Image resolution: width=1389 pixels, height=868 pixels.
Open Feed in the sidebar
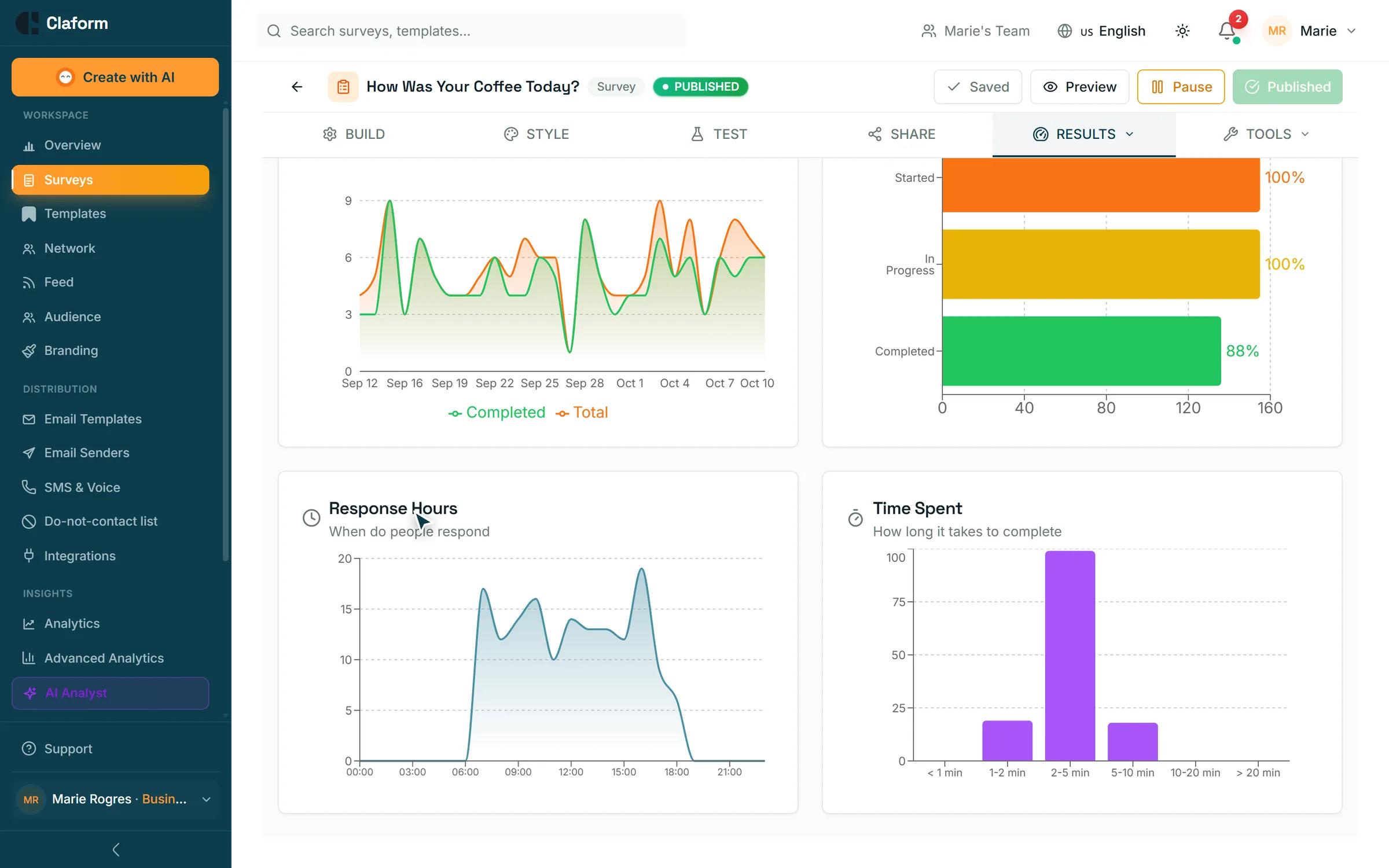pyautogui.click(x=110, y=282)
